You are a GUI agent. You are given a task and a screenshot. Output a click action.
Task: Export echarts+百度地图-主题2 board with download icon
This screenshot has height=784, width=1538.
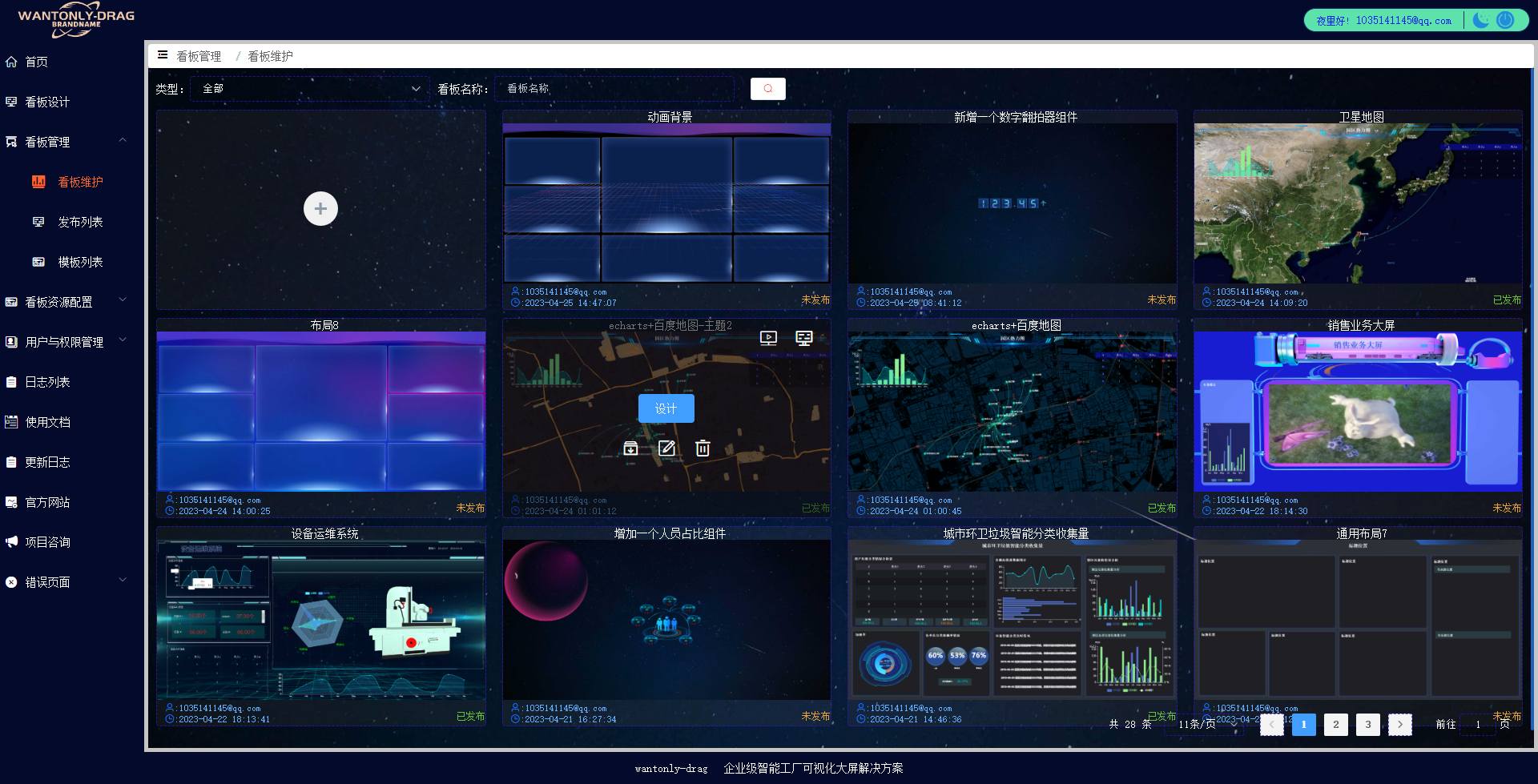coord(630,448)
